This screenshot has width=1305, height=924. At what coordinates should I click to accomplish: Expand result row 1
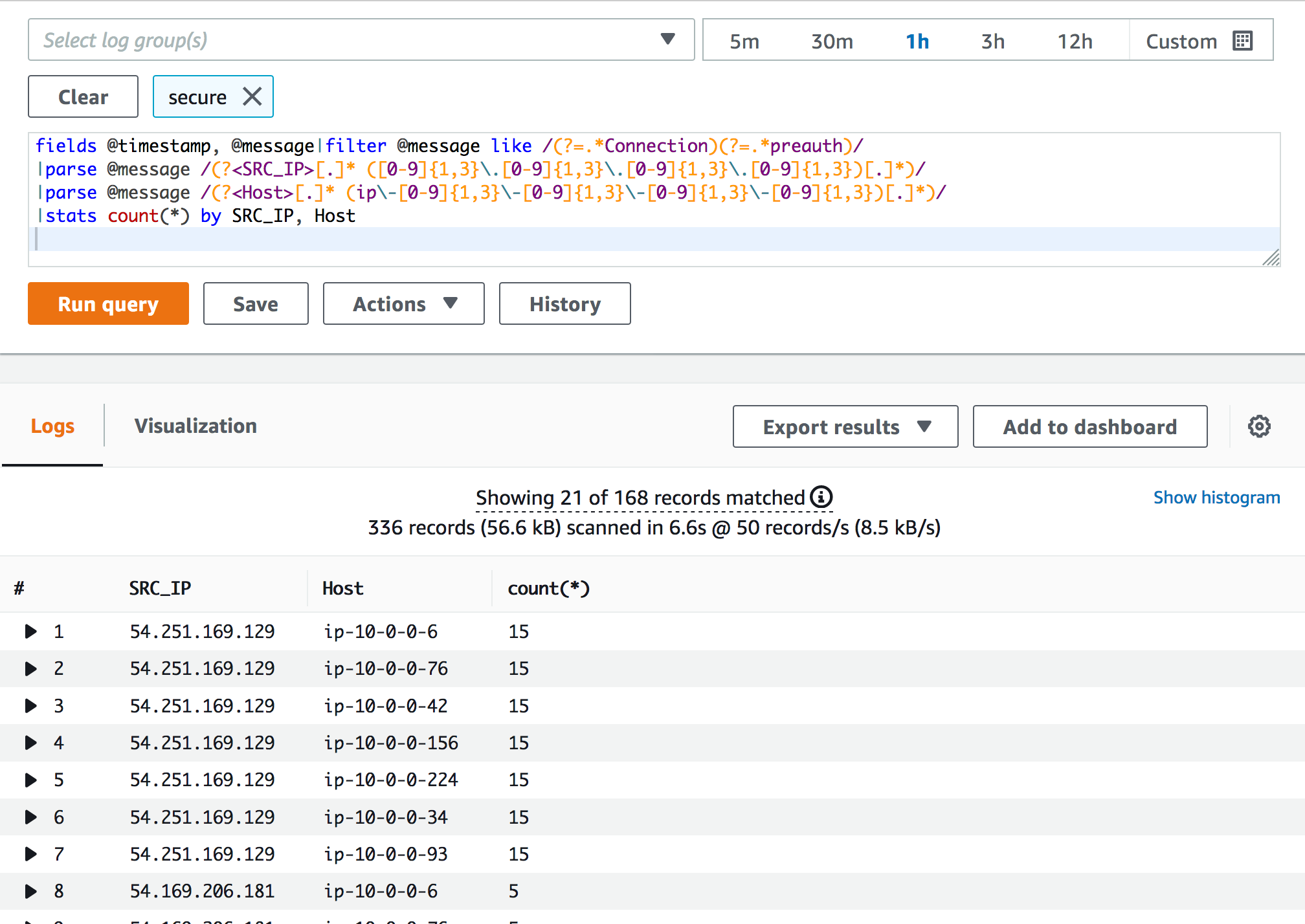(30, 631)
